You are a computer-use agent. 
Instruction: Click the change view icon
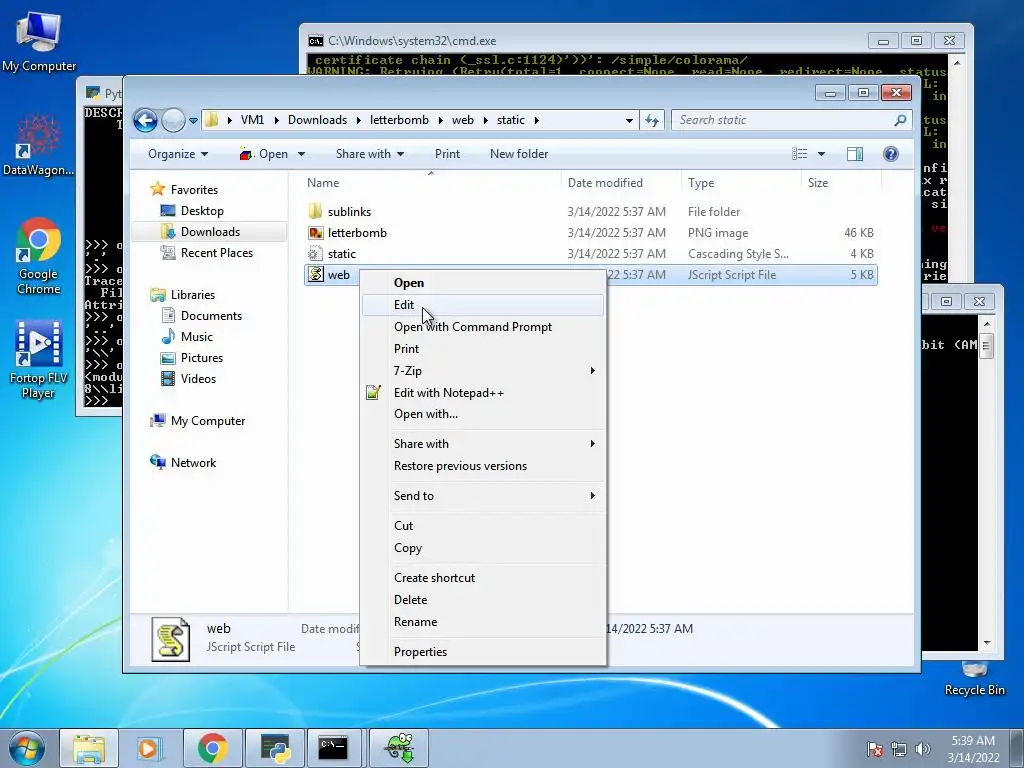(x=799, y=154)
